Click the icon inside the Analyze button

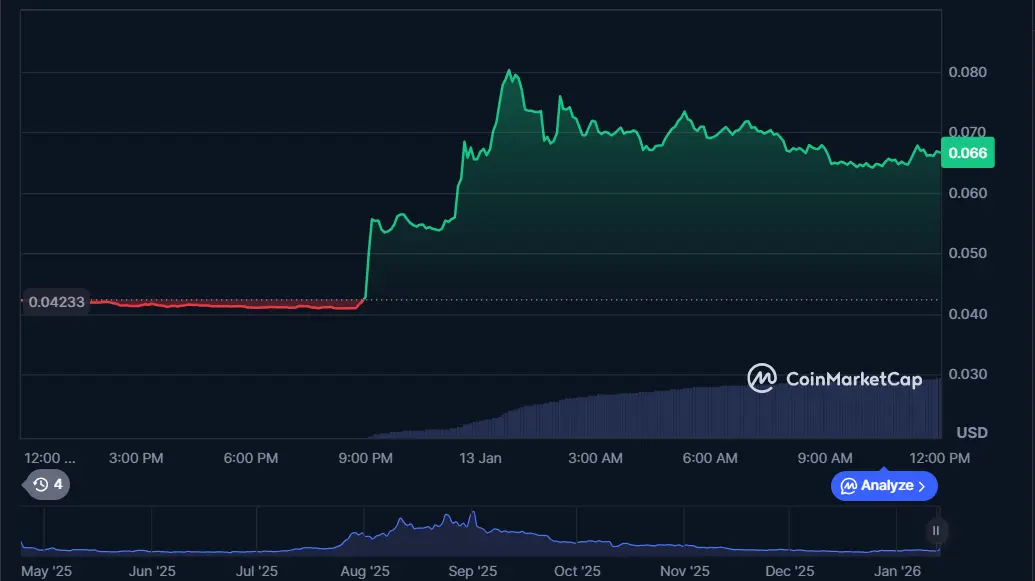(848, 486)
